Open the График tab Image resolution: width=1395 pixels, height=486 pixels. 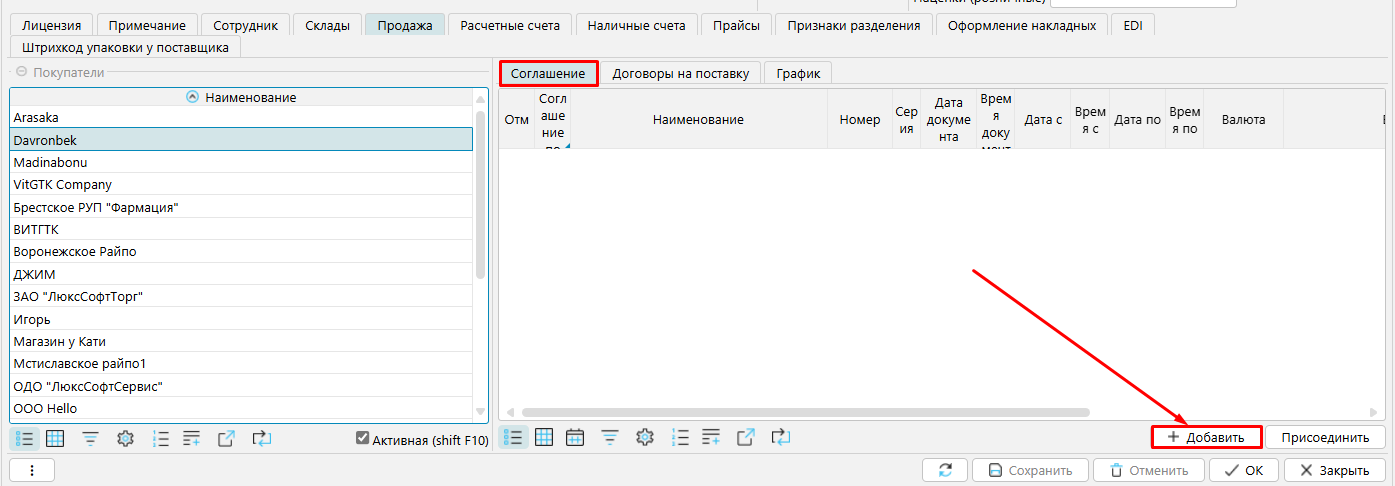798,73
